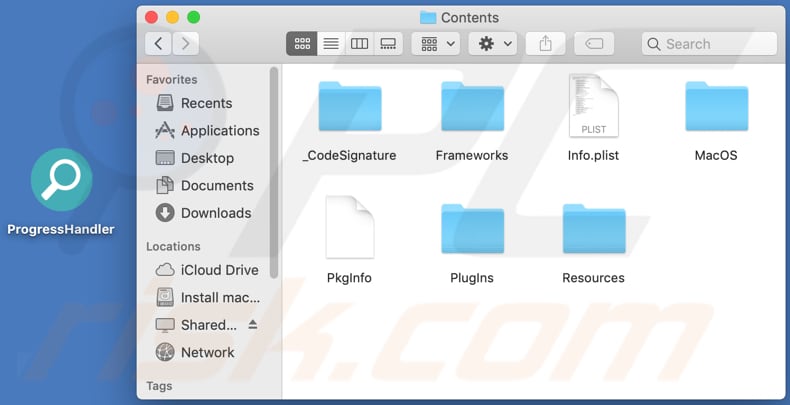The height and width of the screenshot is (405, 790).
Task: Minimize the Finder window with yellow button
Action: tap(172, 18)
